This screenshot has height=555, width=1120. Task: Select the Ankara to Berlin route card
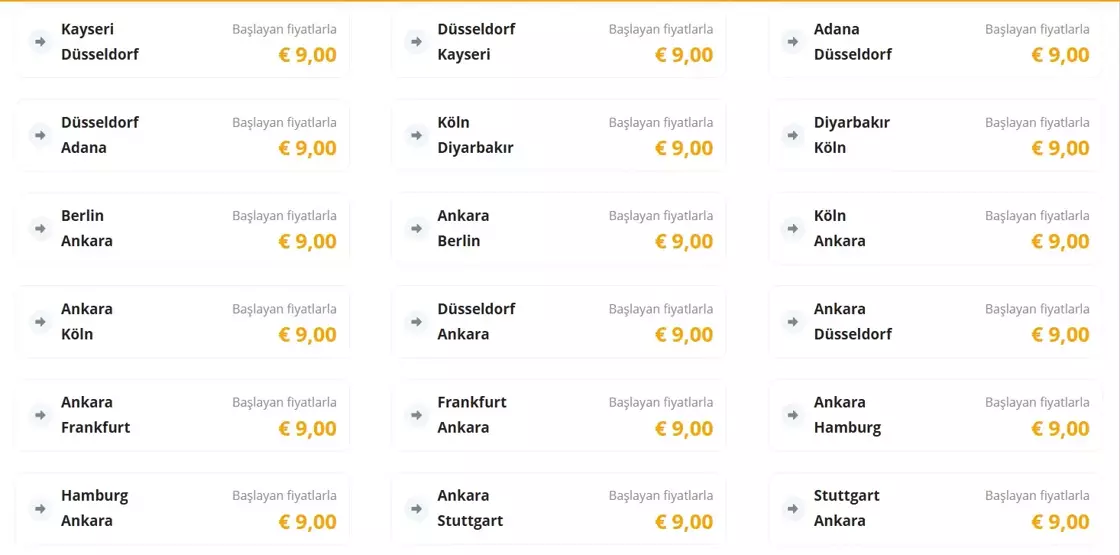[x=558, y=228]
